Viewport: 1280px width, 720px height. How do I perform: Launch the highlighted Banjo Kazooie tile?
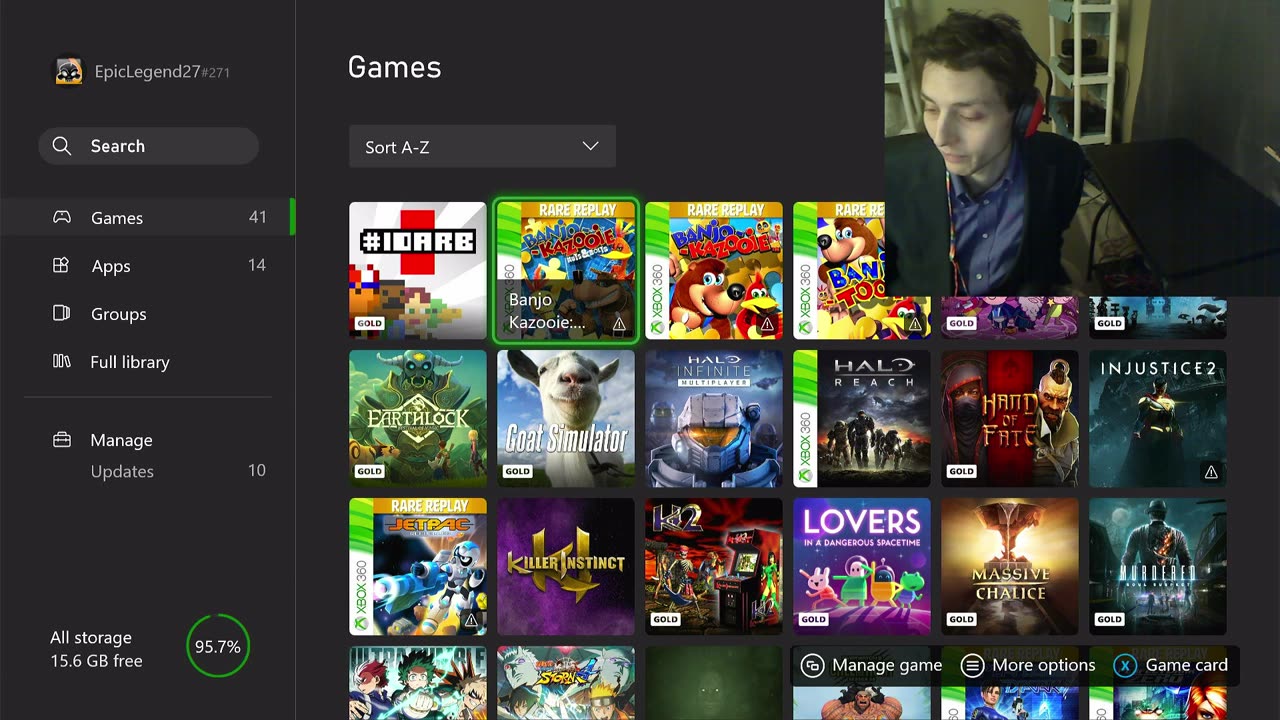[566, 271]
